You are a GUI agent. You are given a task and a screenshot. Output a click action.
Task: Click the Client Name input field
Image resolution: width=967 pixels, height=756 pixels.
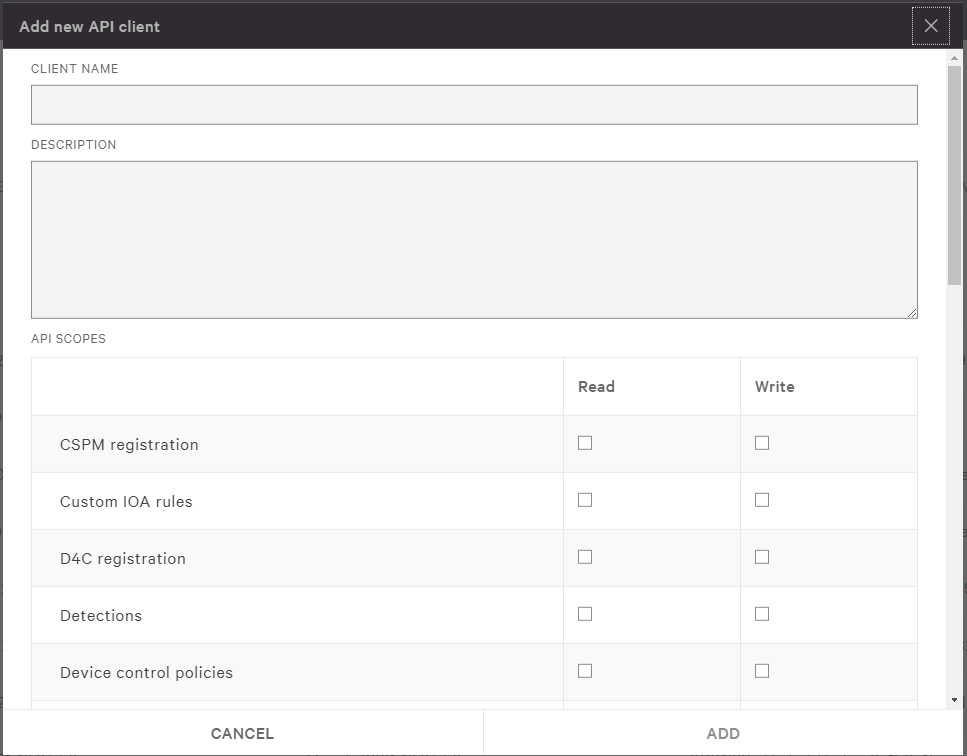474,105
